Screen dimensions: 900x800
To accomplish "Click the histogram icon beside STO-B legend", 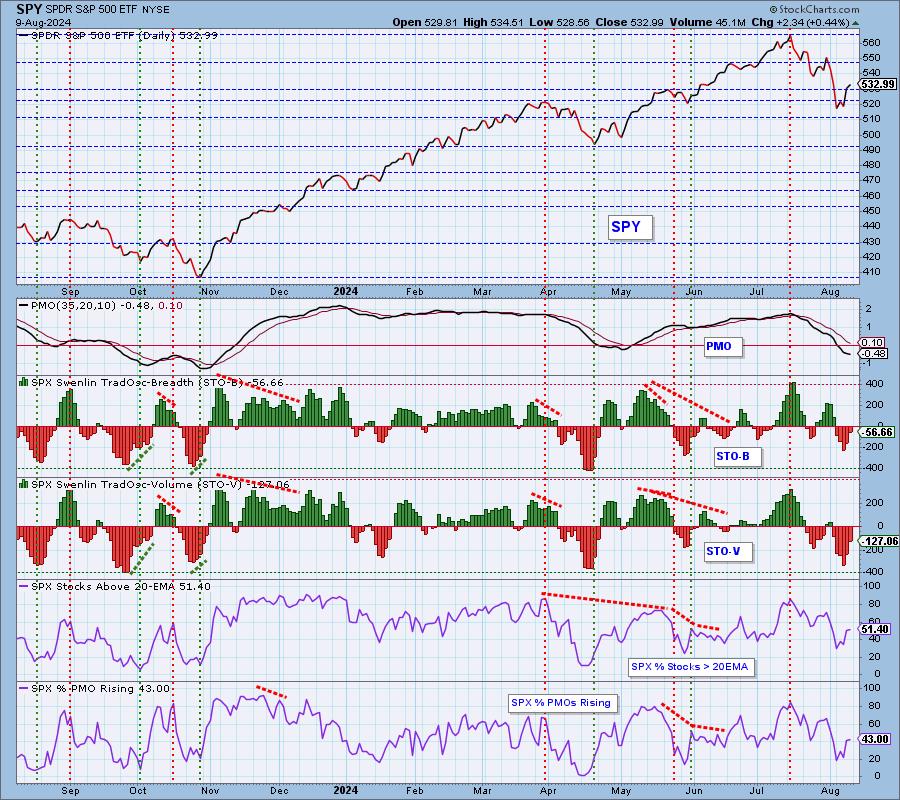I will point(24,382).
